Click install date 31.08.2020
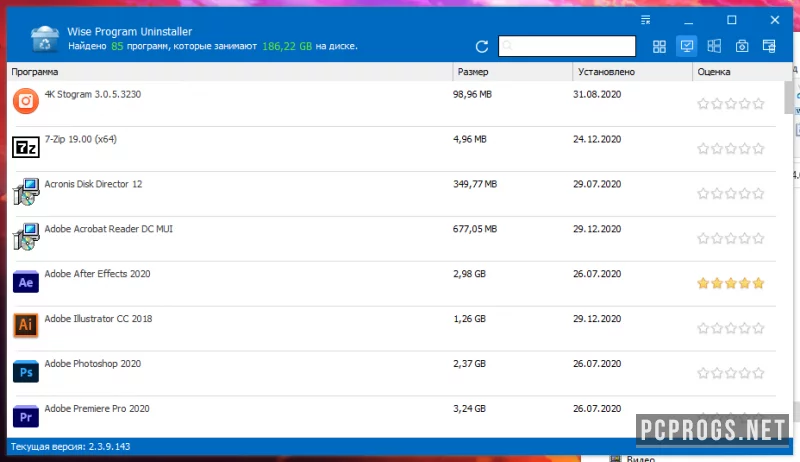This screenshot has height=462, width=800. pos(597,94)
